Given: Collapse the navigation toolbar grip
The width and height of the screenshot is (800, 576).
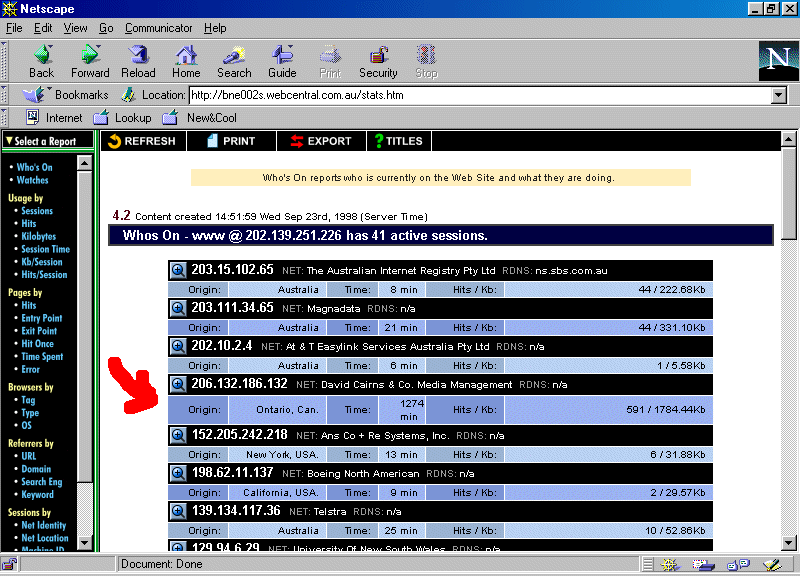Looking at the screenshot, I should tap(4, 61).
